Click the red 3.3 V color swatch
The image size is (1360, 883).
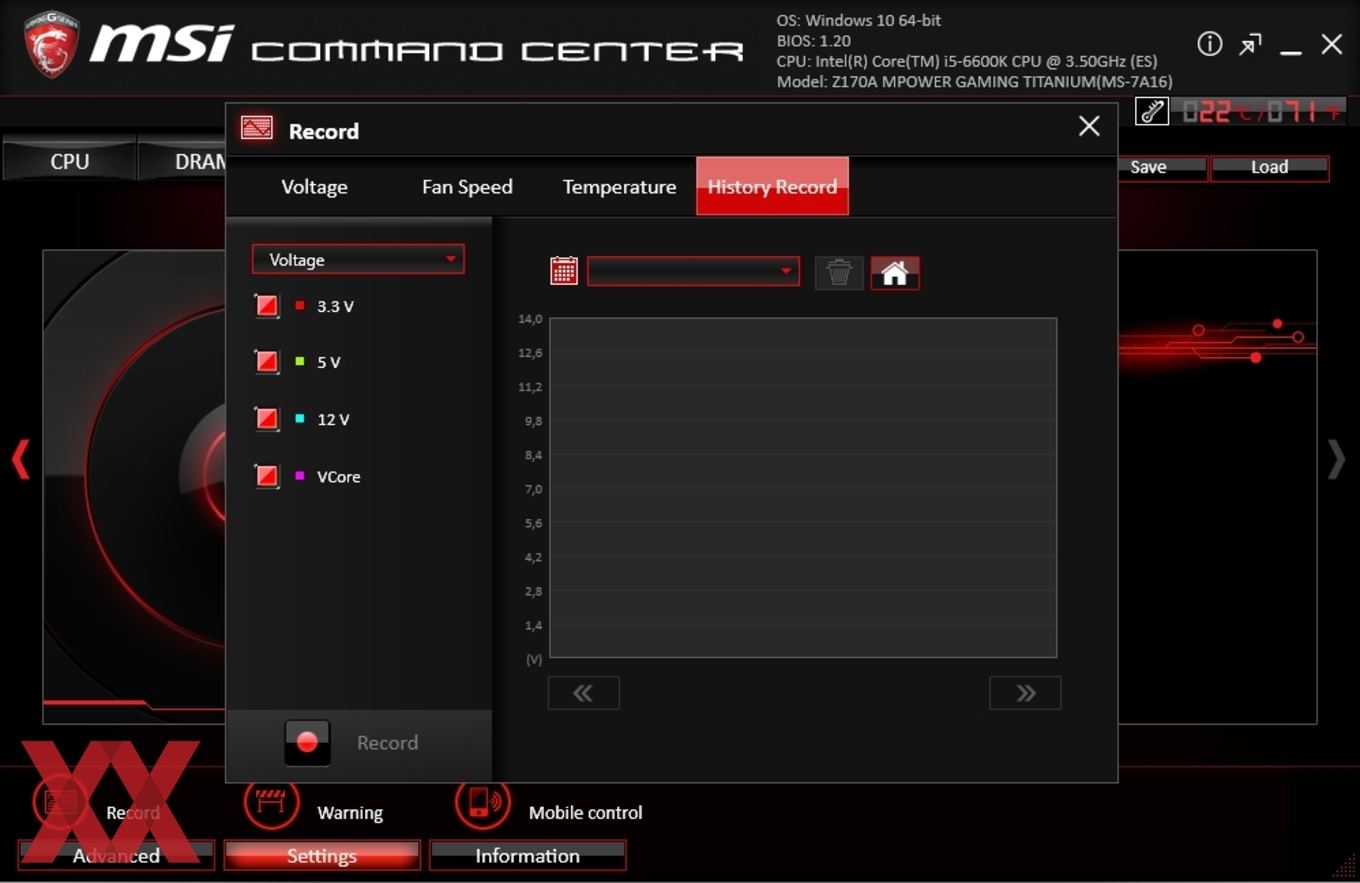click(299, 305)
